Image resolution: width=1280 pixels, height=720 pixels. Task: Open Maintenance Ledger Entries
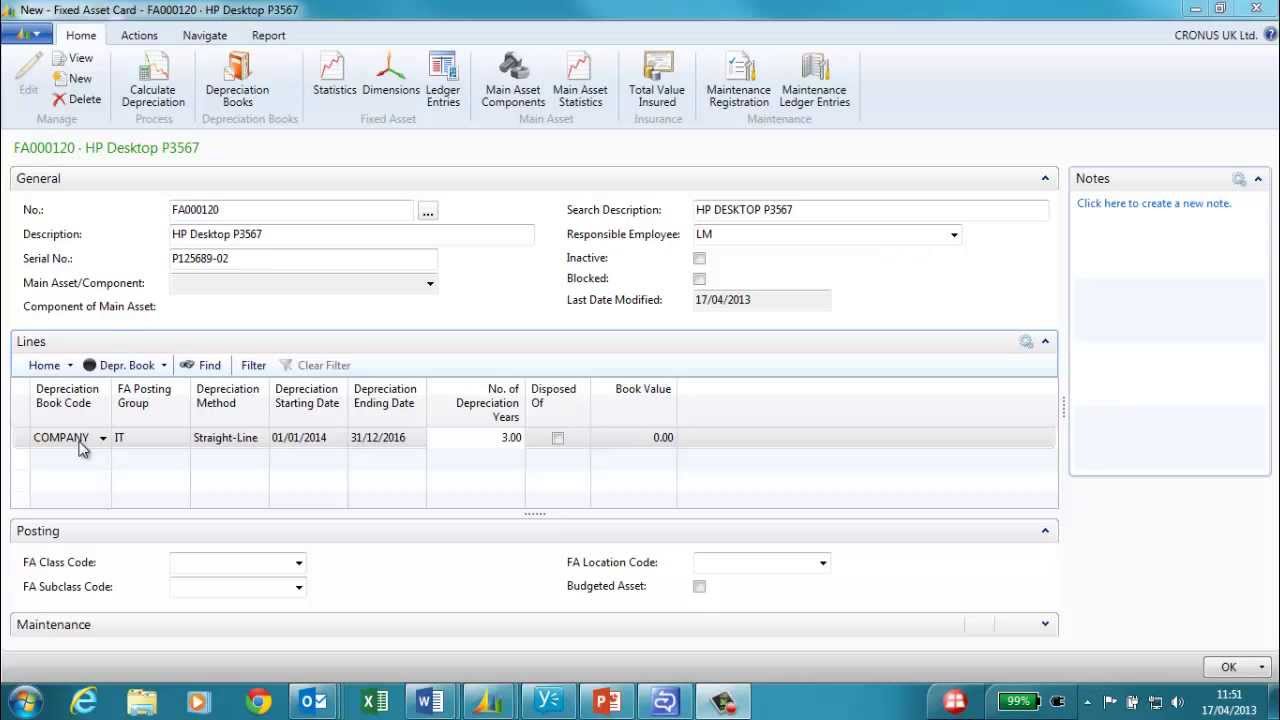pos(814,80)
